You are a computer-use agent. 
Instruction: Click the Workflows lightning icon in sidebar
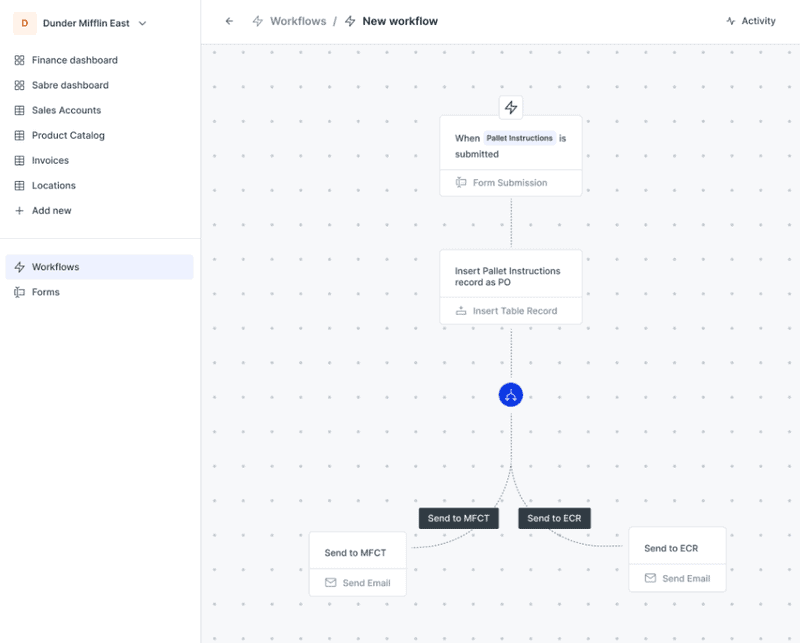[x=19, y=267]
